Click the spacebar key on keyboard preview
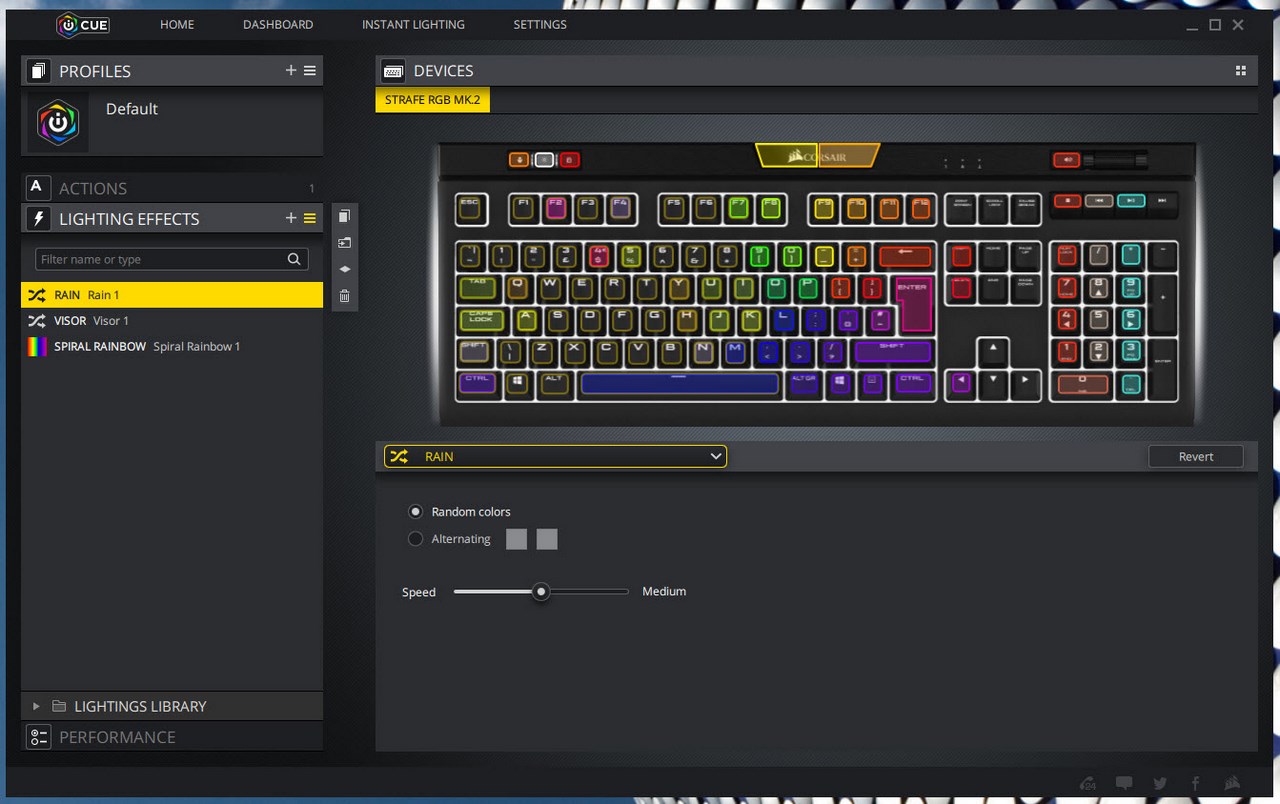The width and height of the screenshot is (1280, 804). point(679,384)
